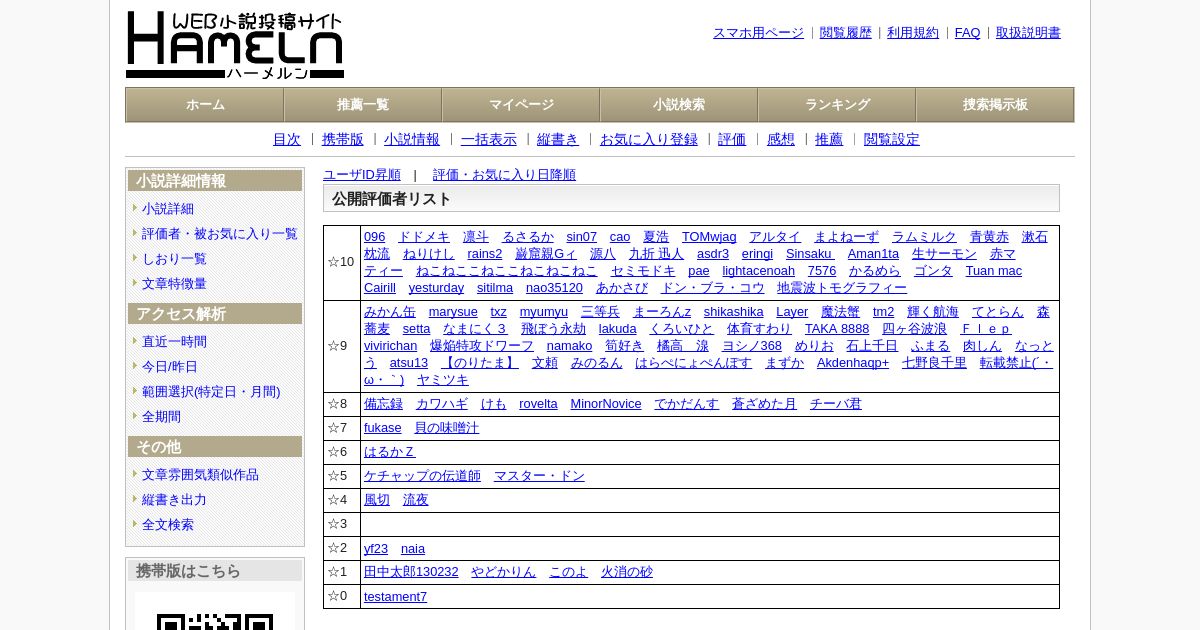The image size is (1200, 630).
Task: View 直近一時間 access analysis
Action: tap(174, 342)
